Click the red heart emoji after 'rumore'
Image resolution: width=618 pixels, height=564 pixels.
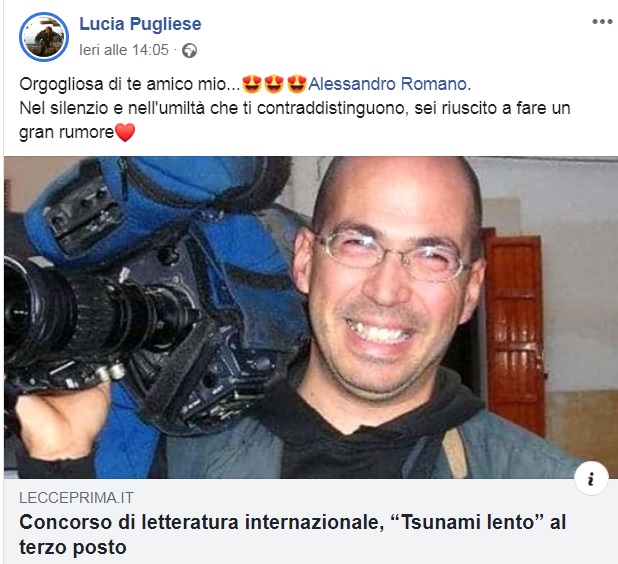(x=125, y=132)
